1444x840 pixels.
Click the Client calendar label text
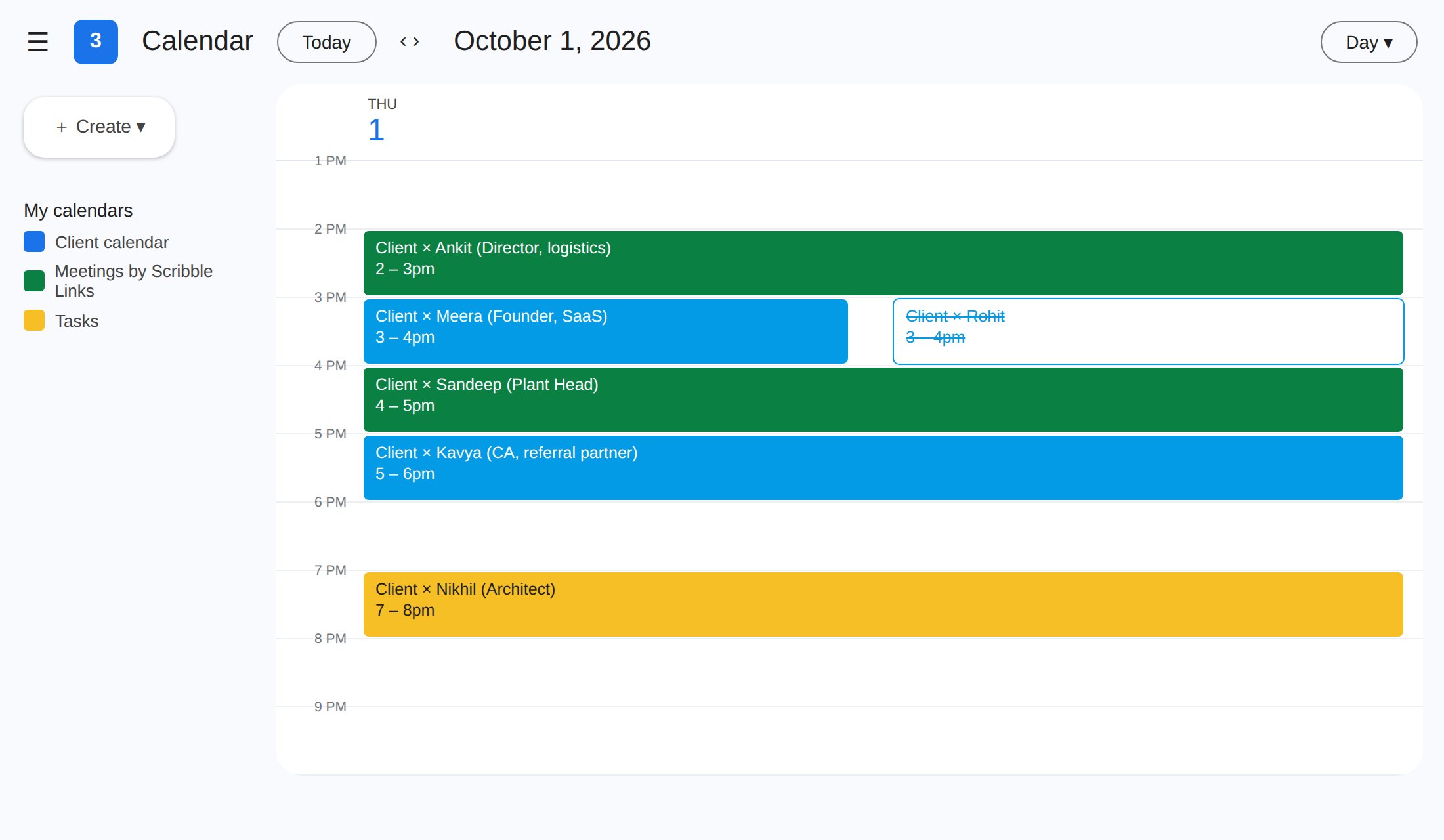click(112, 242)
